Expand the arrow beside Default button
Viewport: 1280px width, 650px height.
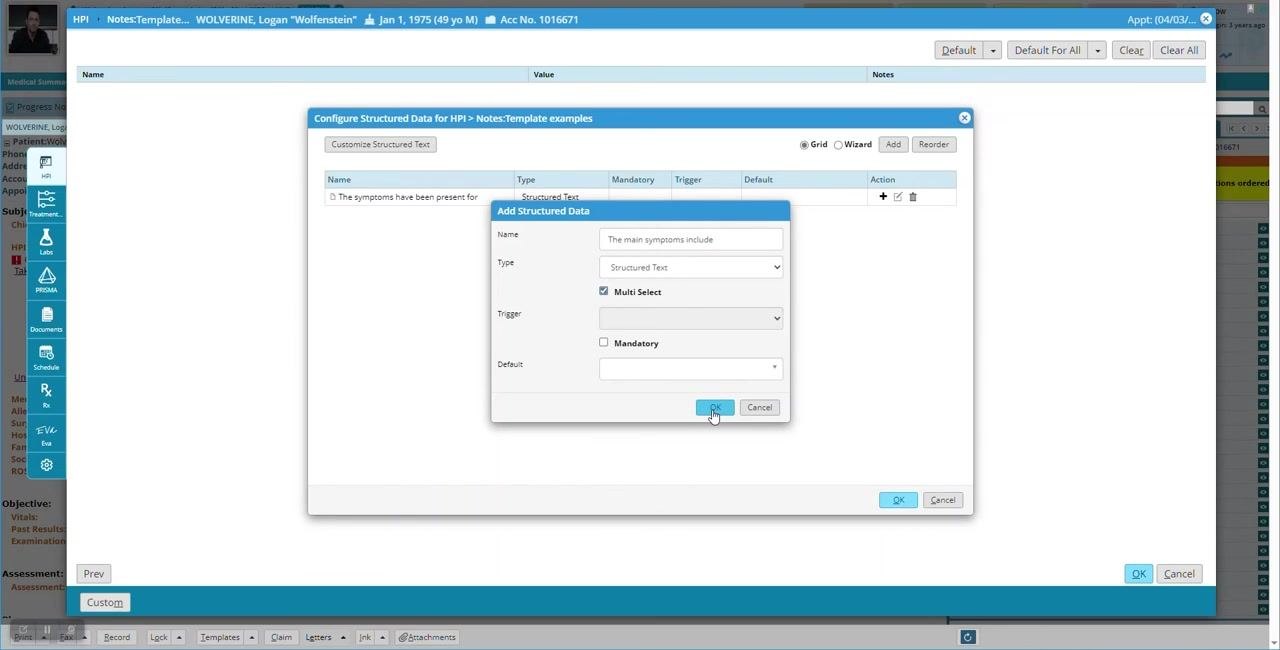click(993, 50)
